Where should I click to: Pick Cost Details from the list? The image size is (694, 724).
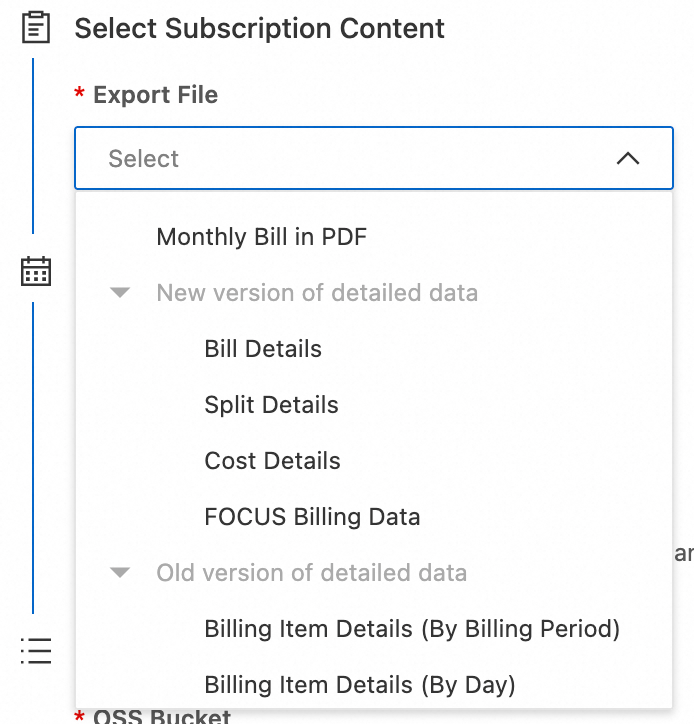tap(272, 461)
